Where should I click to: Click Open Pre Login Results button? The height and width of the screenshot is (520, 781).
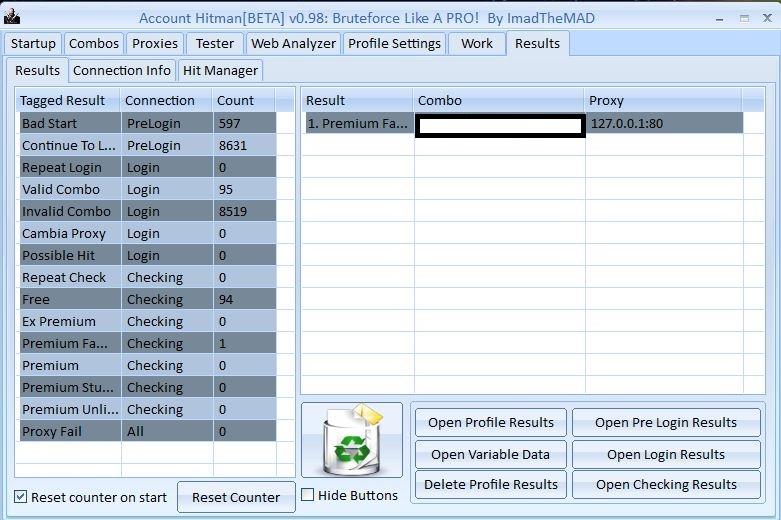coord(665,422)
